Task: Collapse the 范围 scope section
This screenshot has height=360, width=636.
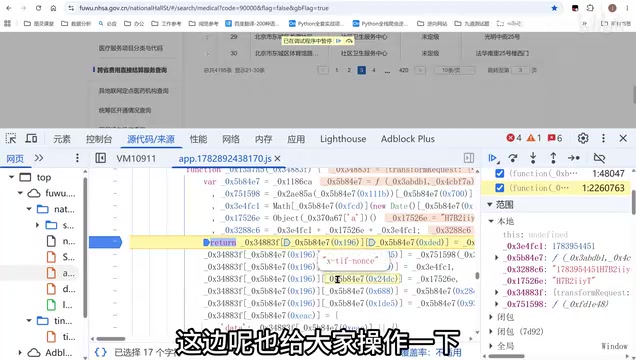Action: pos(490,205)
